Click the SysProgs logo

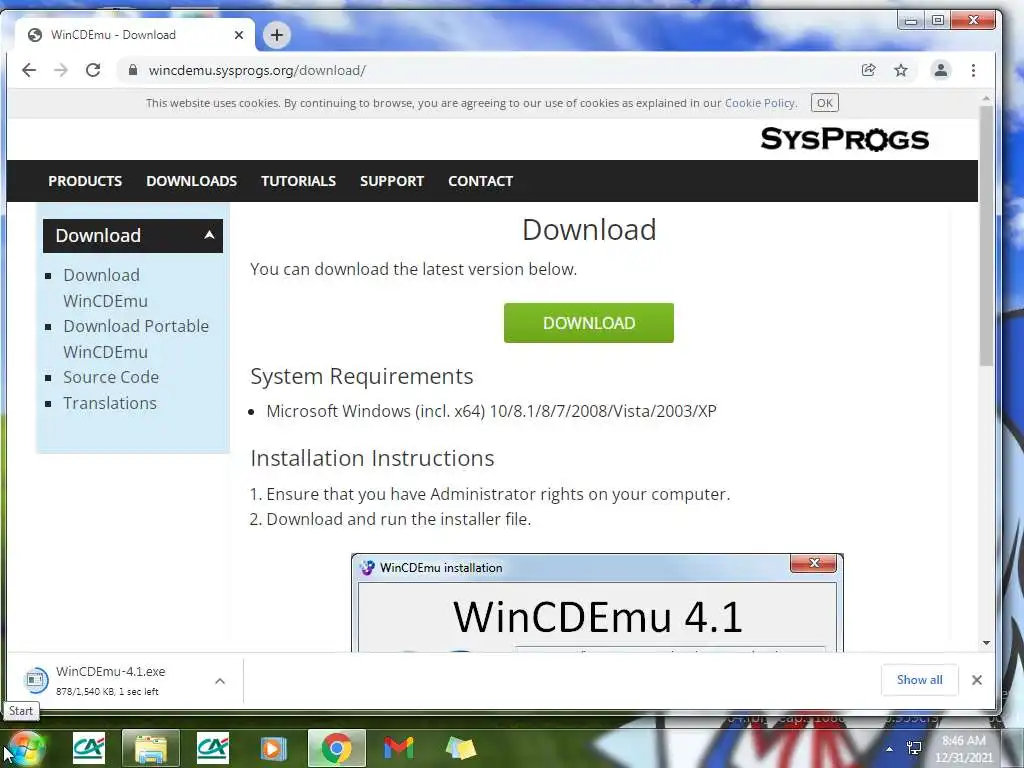pos(844,139)
